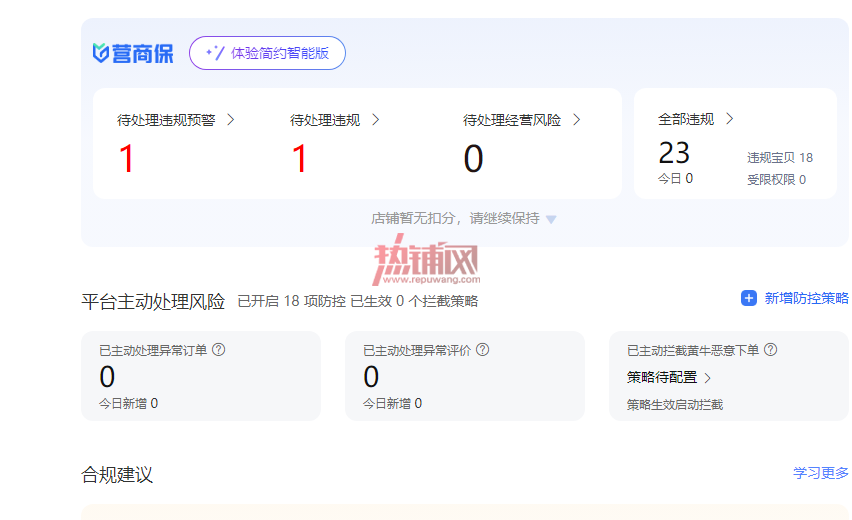Show help icon beside 已主动拦截黄牛恶意下单

[770, 350]
